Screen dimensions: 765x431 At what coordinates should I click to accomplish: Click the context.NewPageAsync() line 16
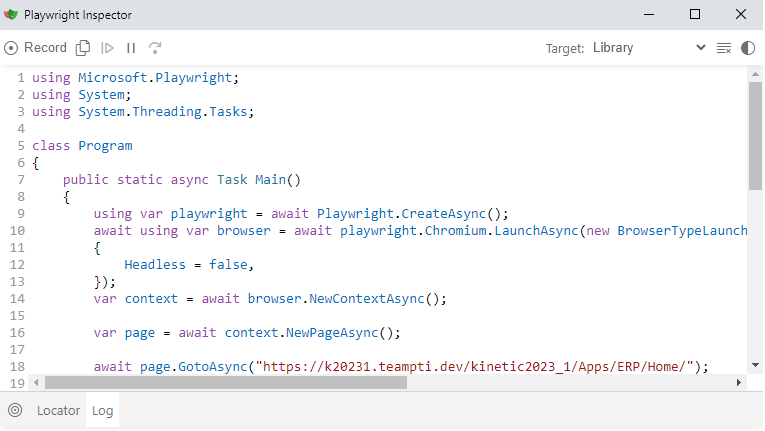(247, 333)
